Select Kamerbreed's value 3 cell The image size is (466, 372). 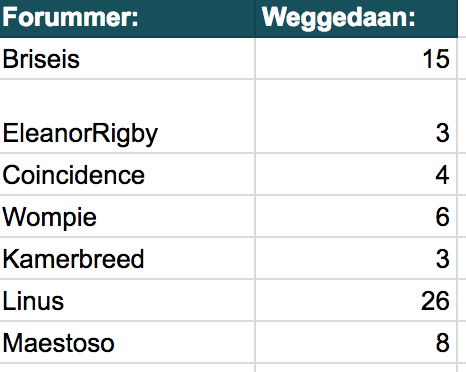tap(356, 258)
